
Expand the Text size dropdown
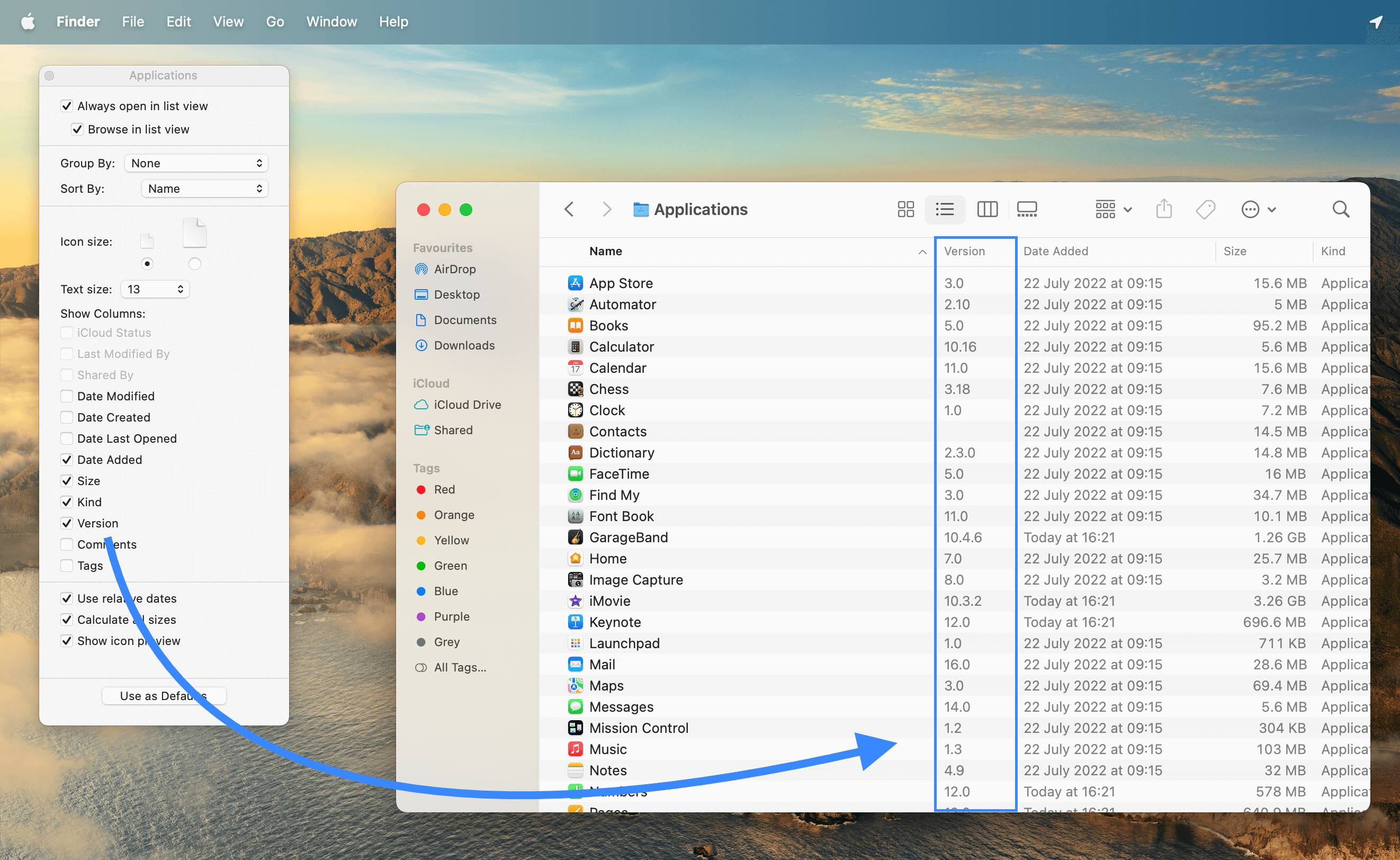pos(155,289)
